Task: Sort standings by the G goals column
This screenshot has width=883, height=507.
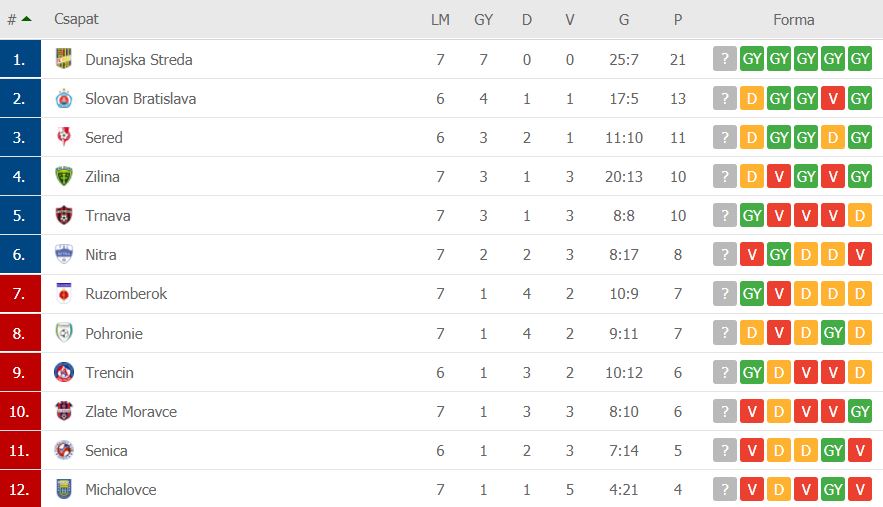Action: (x=624, y=20)
